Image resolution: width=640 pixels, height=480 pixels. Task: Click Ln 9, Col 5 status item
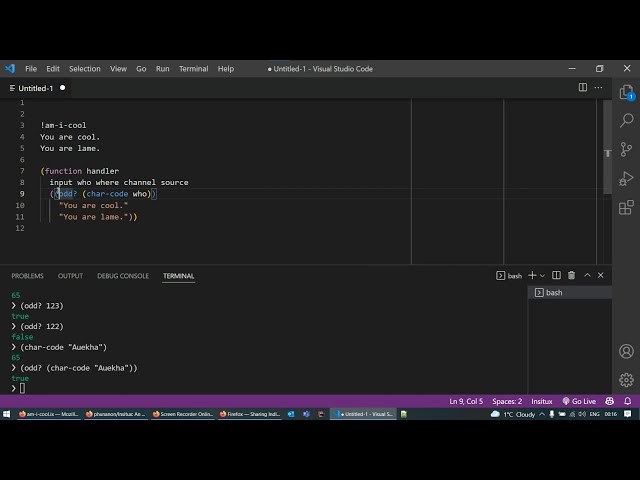pos(466,401)
